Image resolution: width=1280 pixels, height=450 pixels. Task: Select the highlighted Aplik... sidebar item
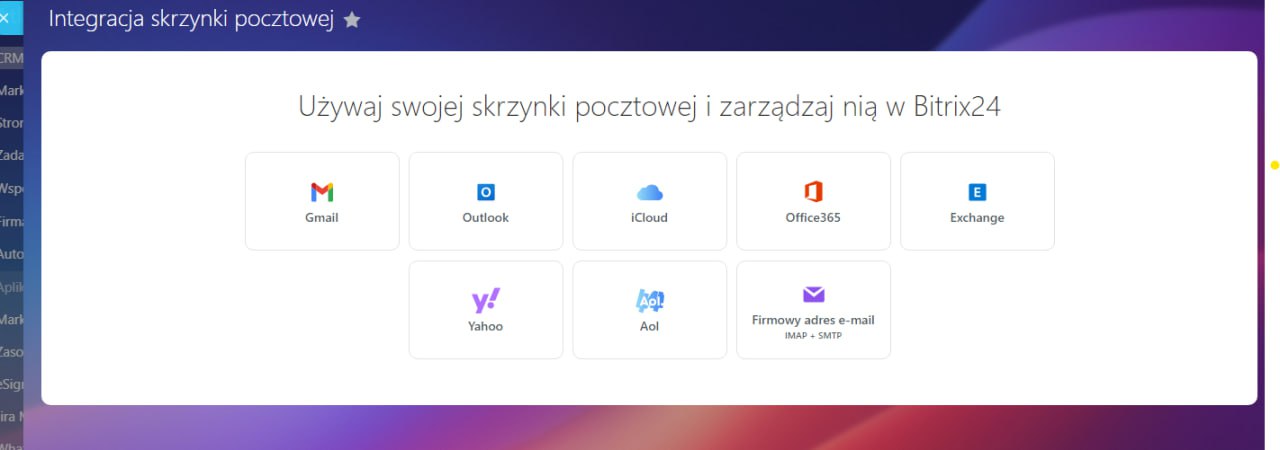(x=11, y=287)
